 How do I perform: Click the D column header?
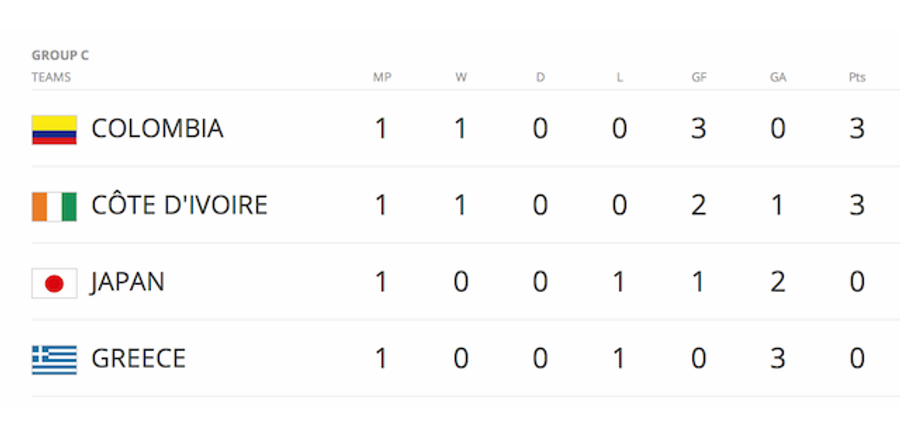coord(540,78)
